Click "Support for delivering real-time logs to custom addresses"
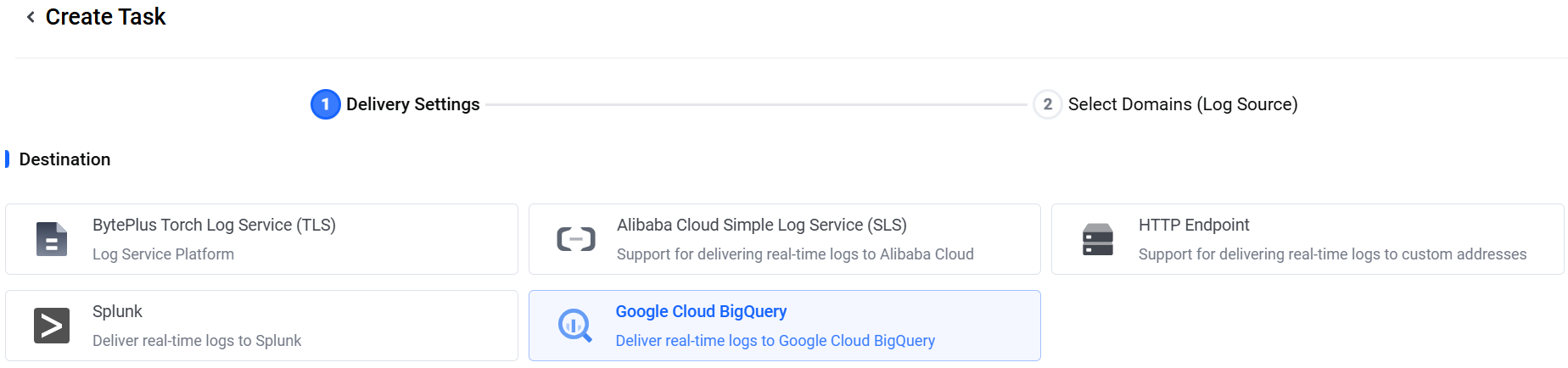The height and width of the screenshot is (368, 1568). [1332, 254]
